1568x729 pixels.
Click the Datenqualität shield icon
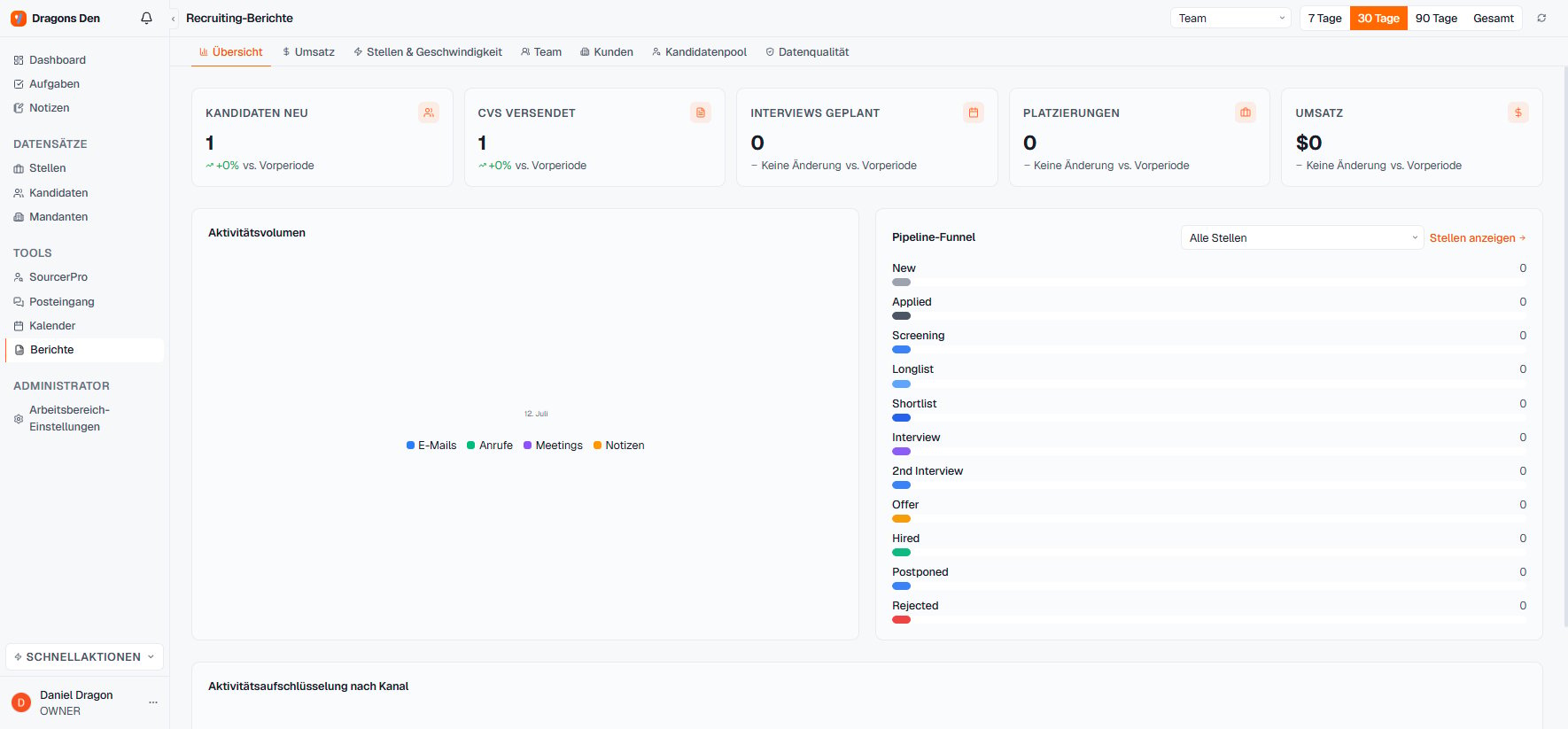[x=770, y=52]
